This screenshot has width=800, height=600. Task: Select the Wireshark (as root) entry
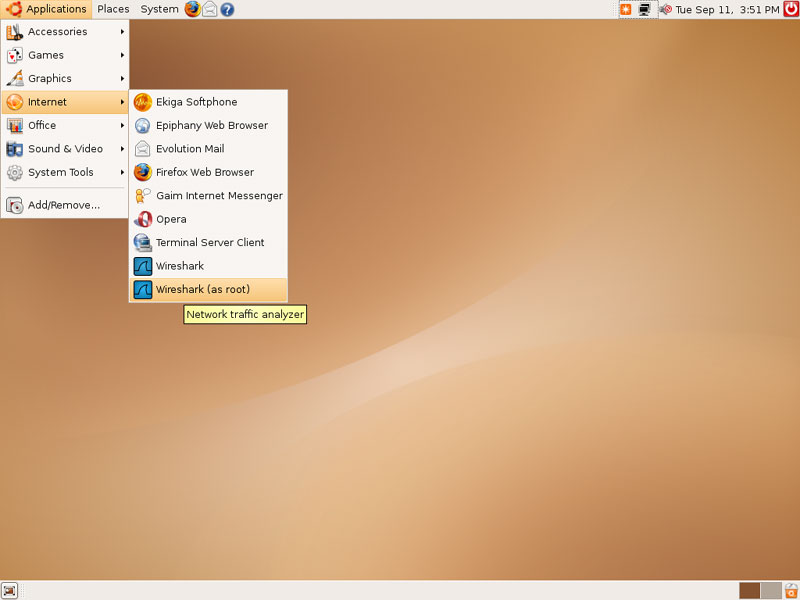pos(208,290)
